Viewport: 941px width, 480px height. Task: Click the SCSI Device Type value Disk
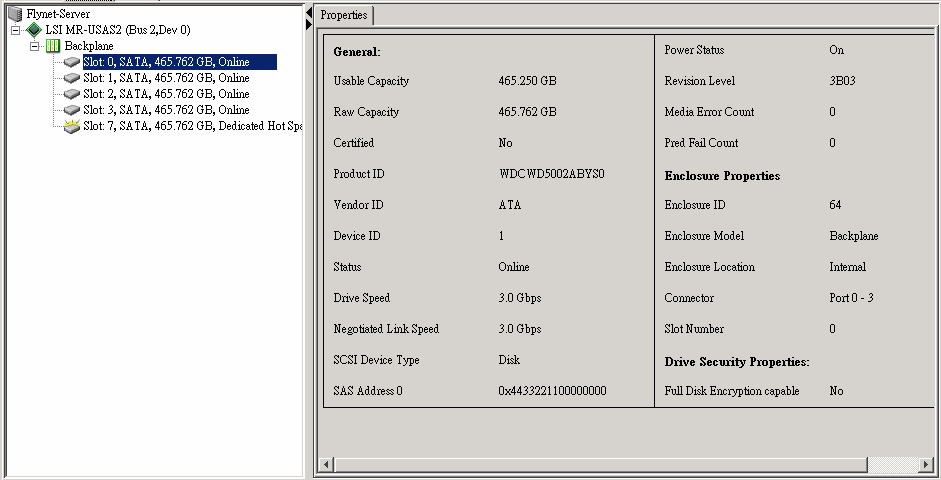[x=509, y=360]
